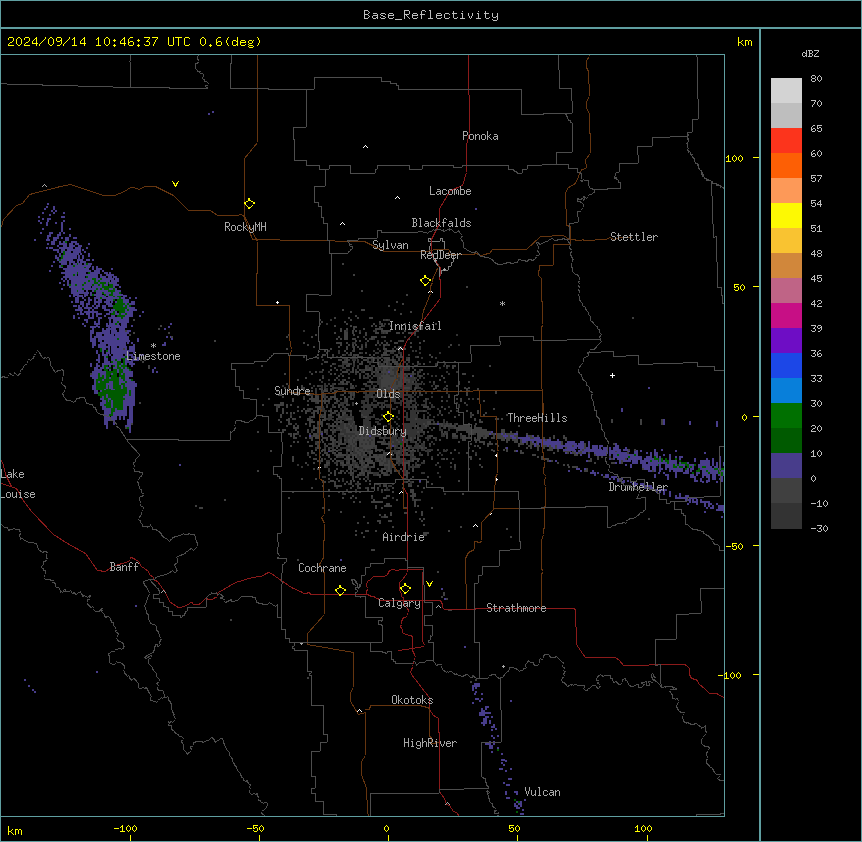The width and height of the screenshot is (862, 842).
Task: Click the Okotoks label
Action: [x=412, y=700]
